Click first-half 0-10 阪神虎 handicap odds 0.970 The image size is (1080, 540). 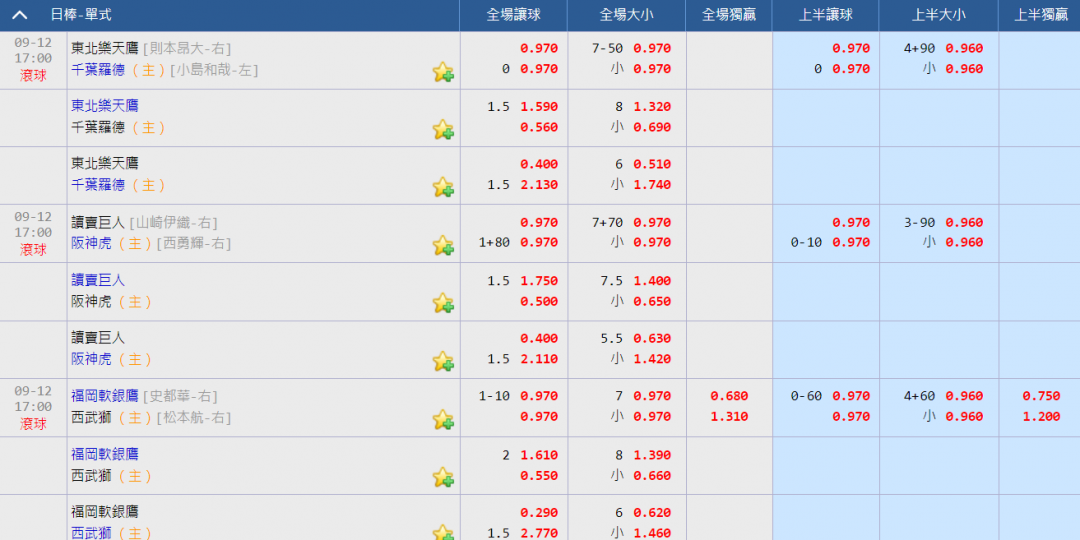point(851,242)
